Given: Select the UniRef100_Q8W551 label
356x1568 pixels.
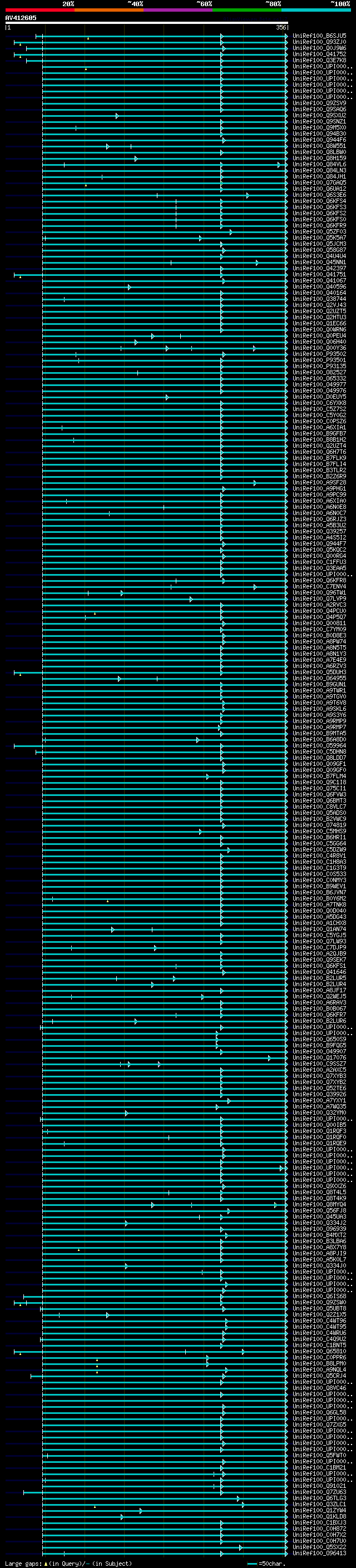Looking at the screenshot, I should [319, 146].
